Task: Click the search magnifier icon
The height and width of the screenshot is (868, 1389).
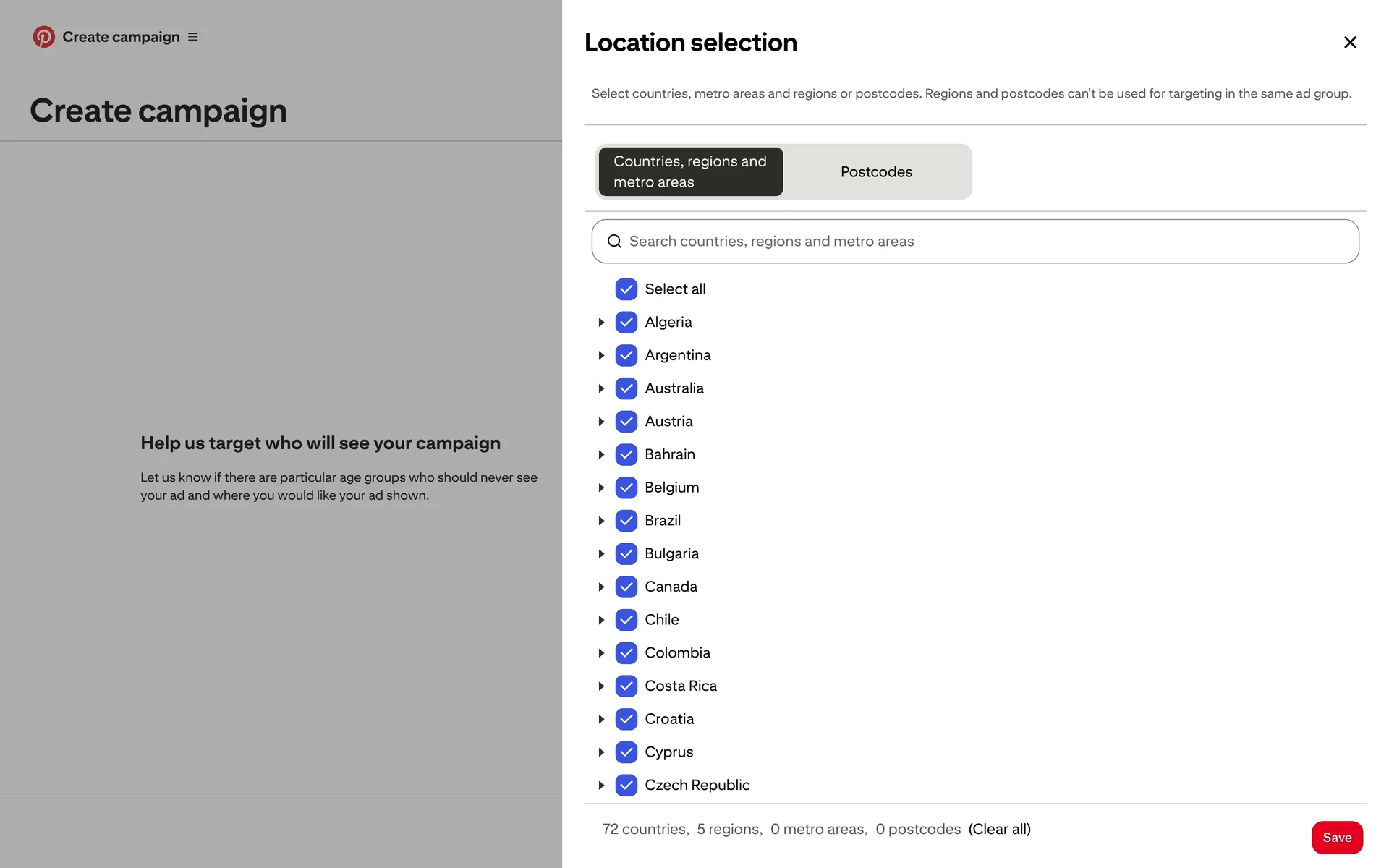Action: [614, 242]
